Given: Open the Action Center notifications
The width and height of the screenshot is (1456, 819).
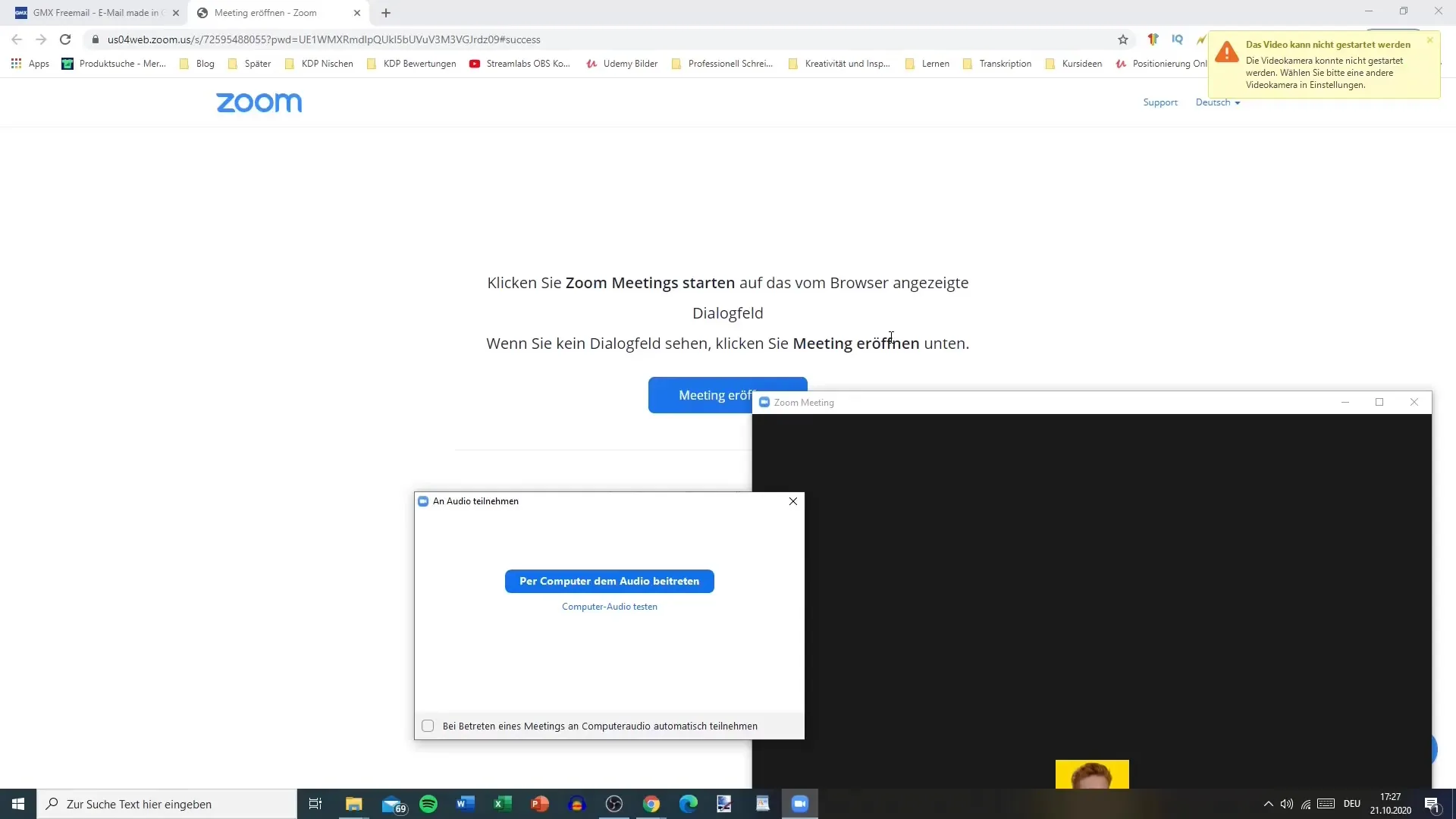Looking at the screenshot, I should point(1432,804).
